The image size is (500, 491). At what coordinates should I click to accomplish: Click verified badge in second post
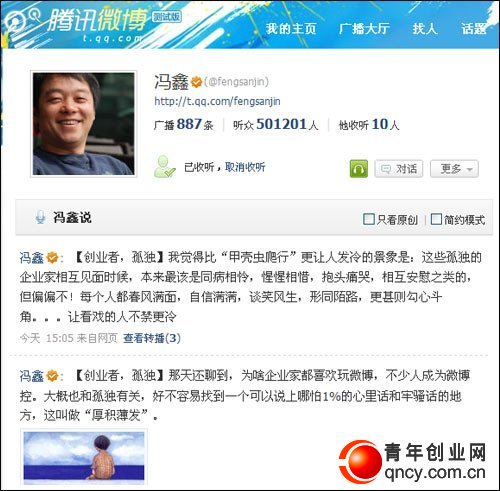tap(52, 376)
